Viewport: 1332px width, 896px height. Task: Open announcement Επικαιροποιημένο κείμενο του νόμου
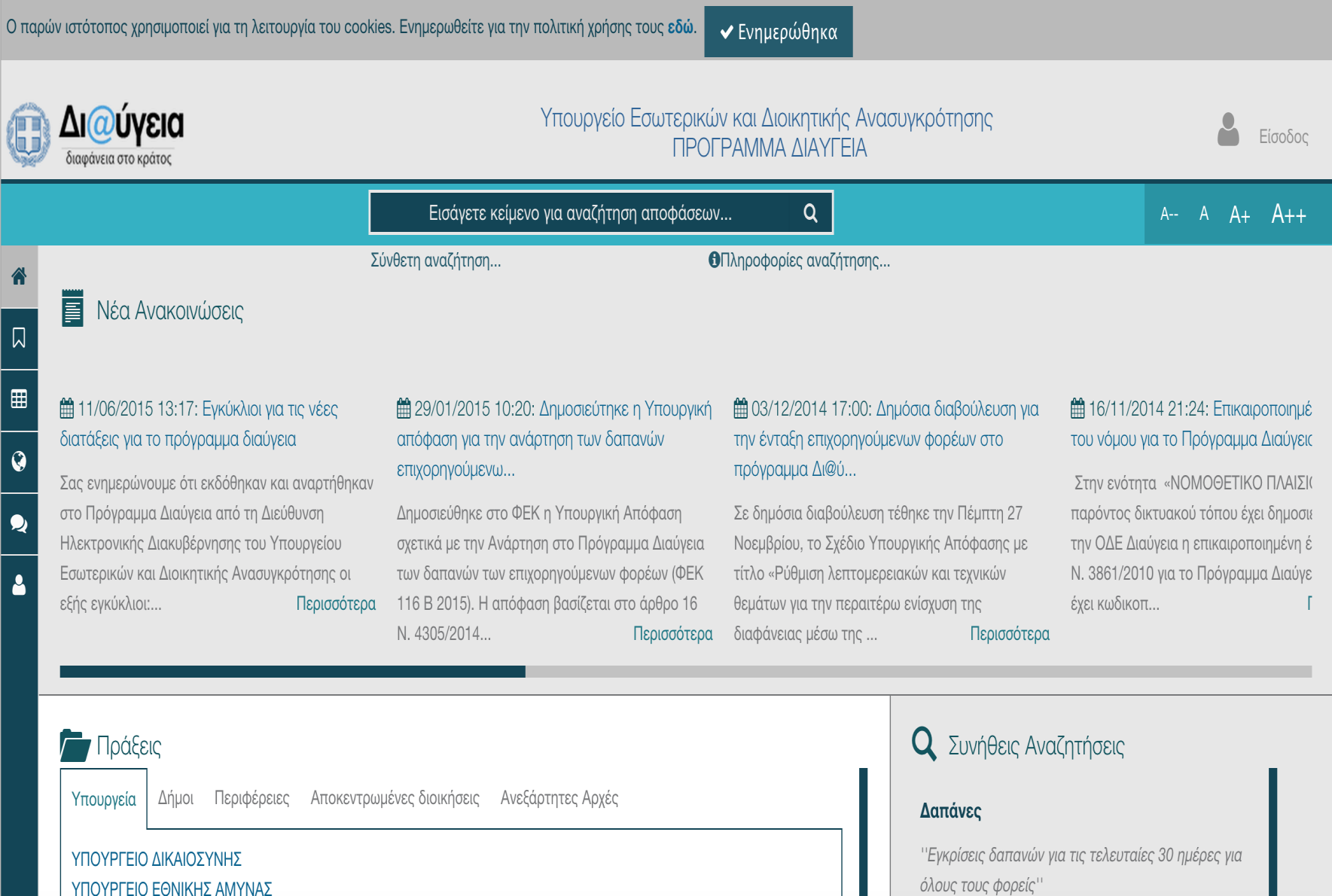click(1191, 424)
